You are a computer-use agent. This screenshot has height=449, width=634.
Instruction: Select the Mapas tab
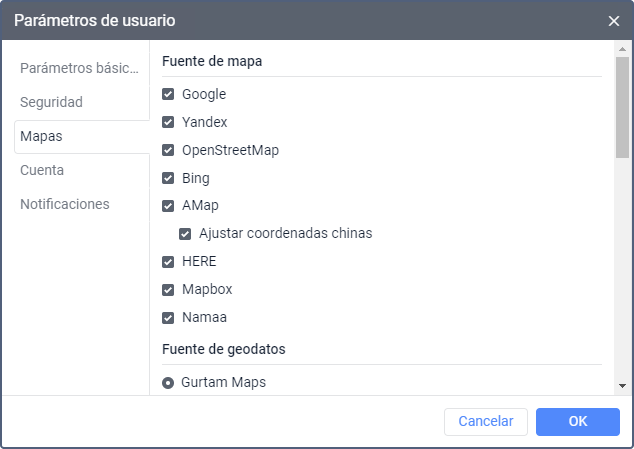pos(40,136)
